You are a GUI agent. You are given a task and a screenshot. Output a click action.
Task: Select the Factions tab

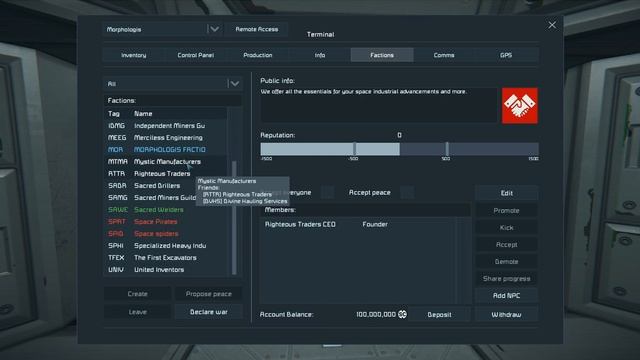(x=382, y=55)
